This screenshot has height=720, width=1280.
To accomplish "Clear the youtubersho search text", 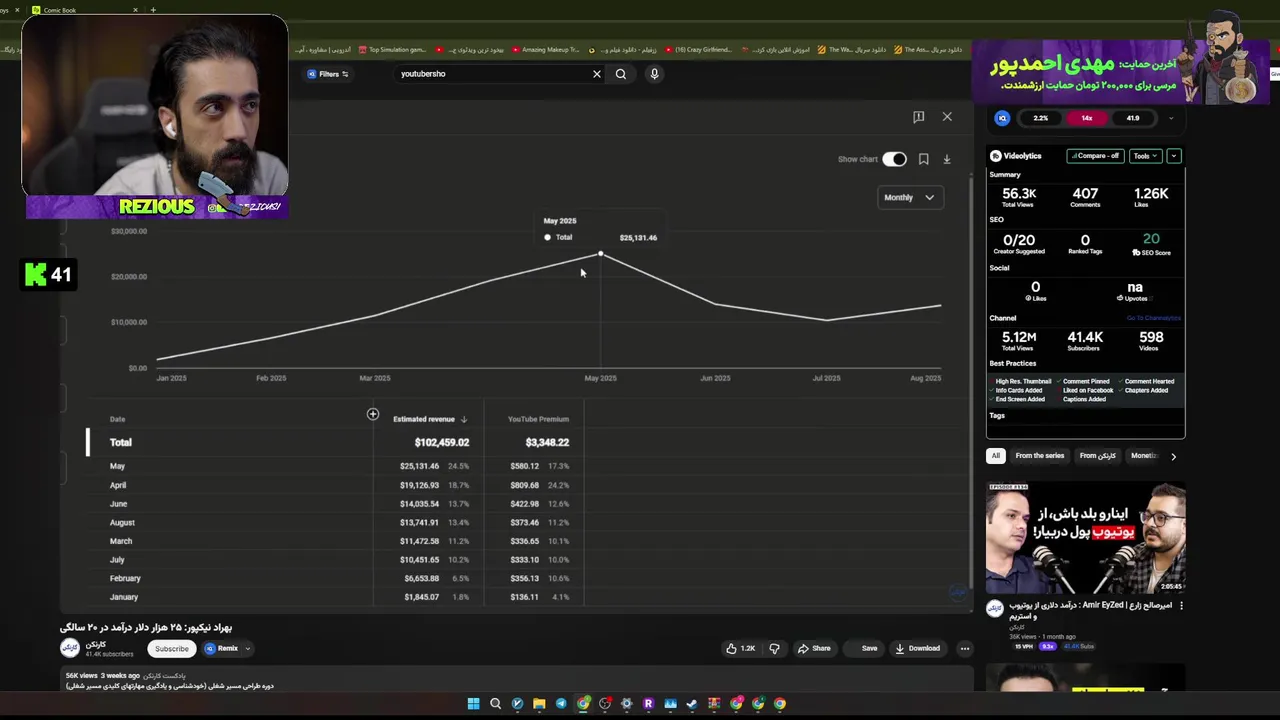I will tap(597, 74).
